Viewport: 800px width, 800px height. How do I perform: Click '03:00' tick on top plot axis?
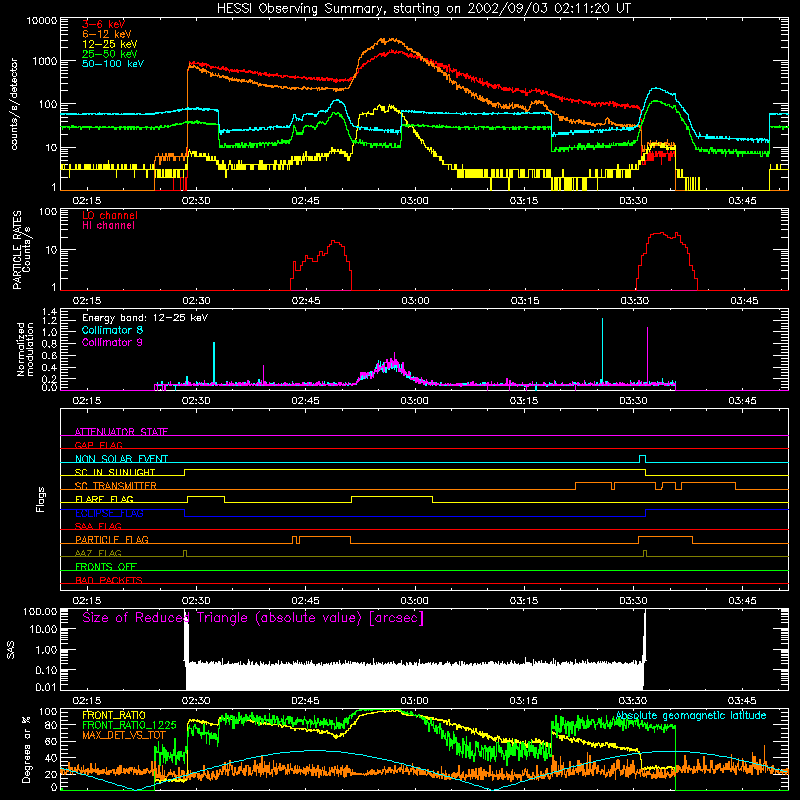(x=414, y=201)
